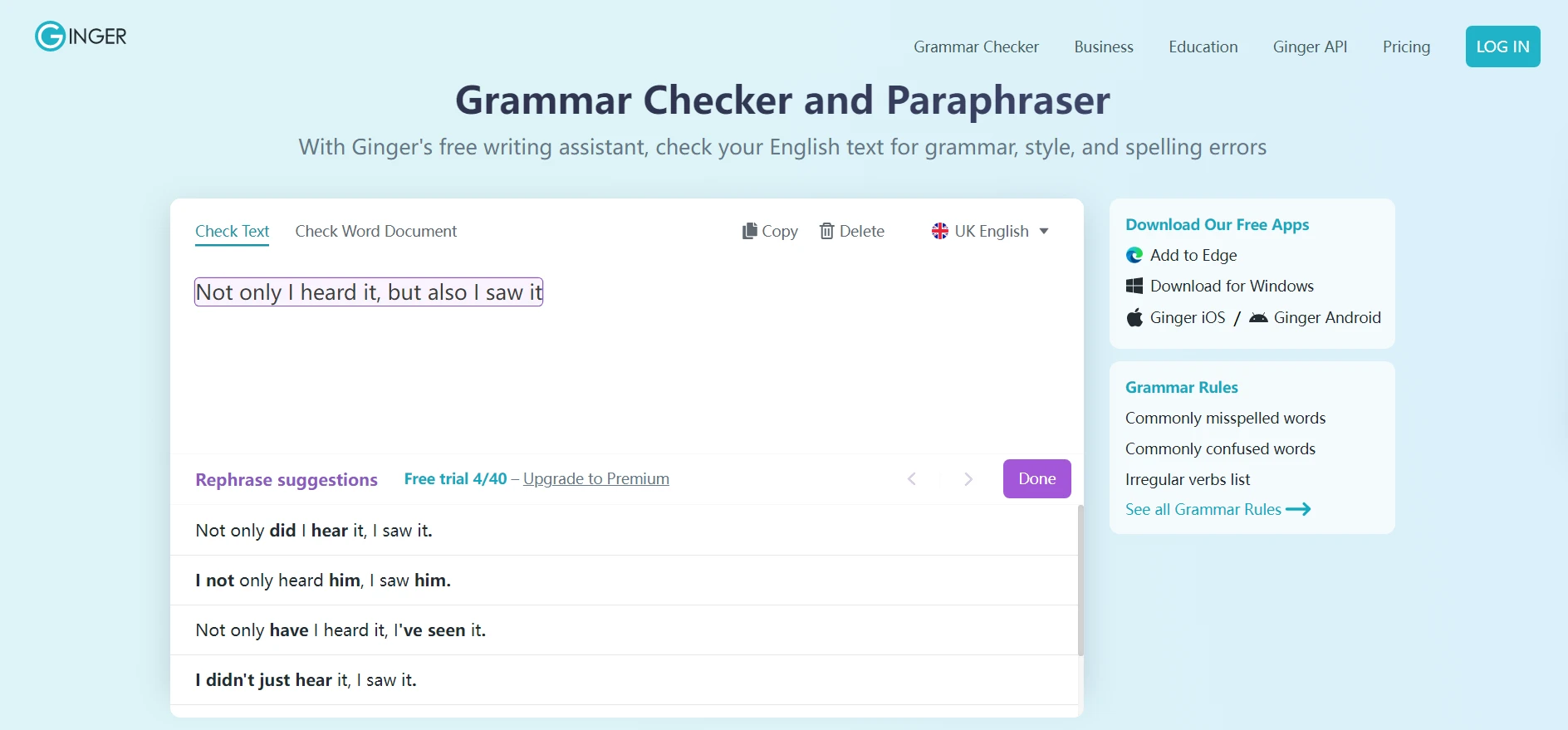Click the UK flag icon
Image resolution: width=1568 pixels, height=730 pixels.
940,231
